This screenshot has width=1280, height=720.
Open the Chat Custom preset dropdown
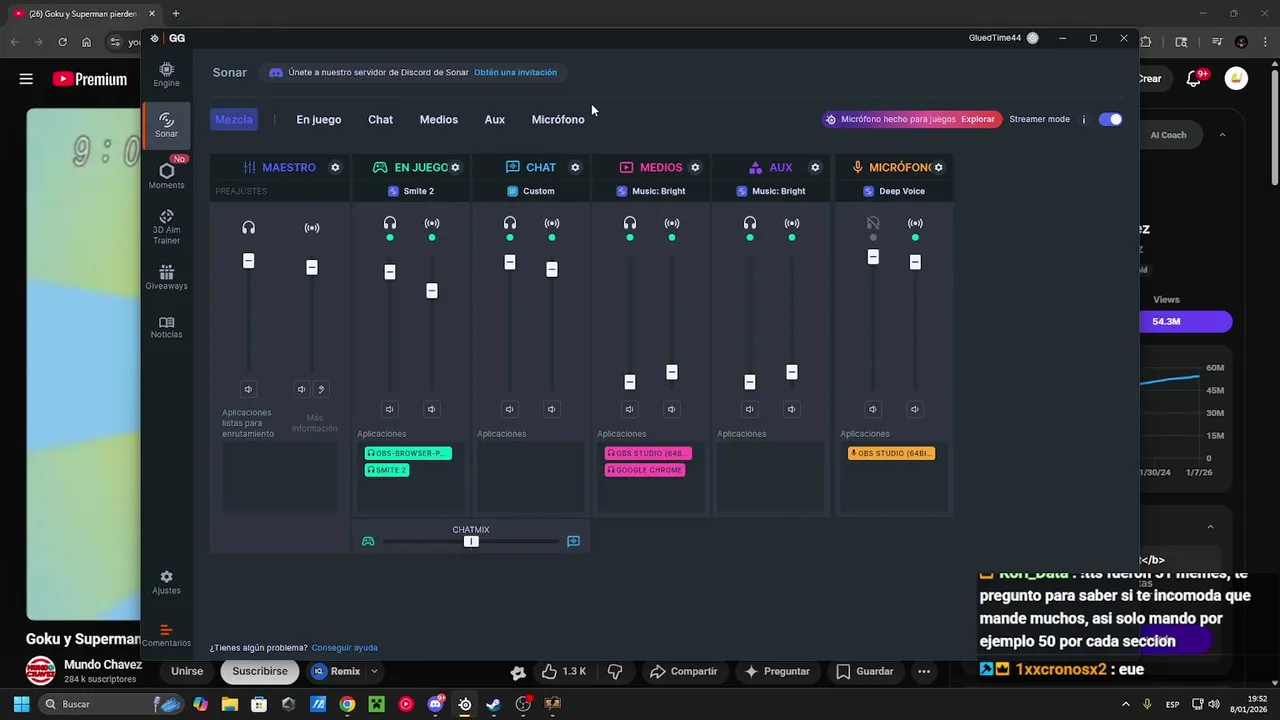[531, 191]
